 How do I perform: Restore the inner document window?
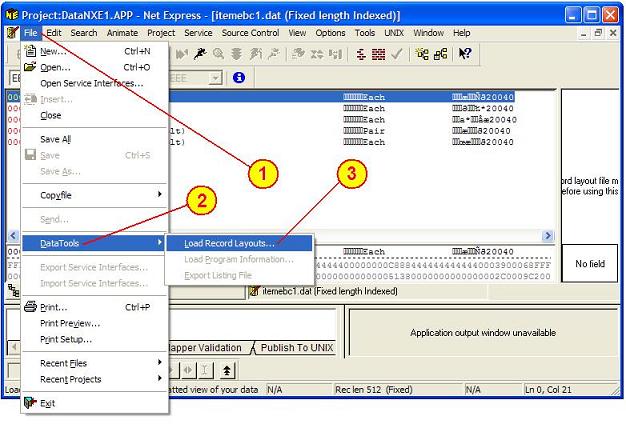[598, 33]
